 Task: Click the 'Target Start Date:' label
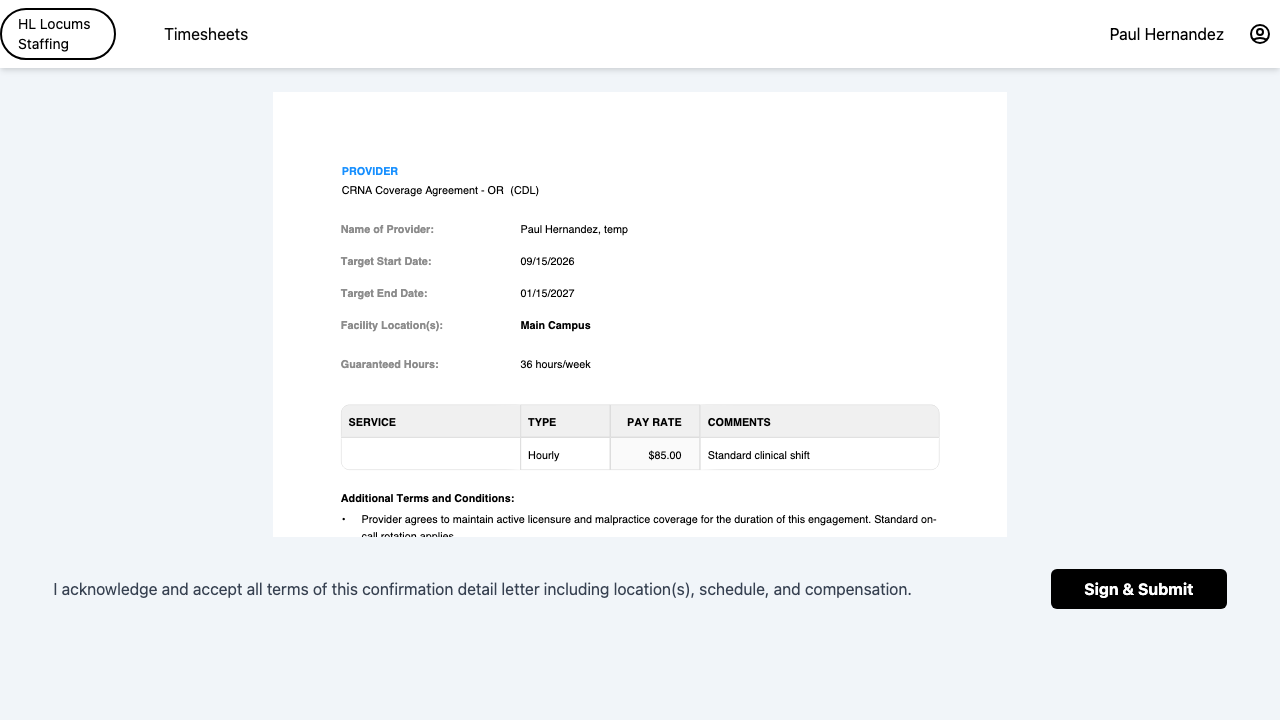[x=386, y=261]
